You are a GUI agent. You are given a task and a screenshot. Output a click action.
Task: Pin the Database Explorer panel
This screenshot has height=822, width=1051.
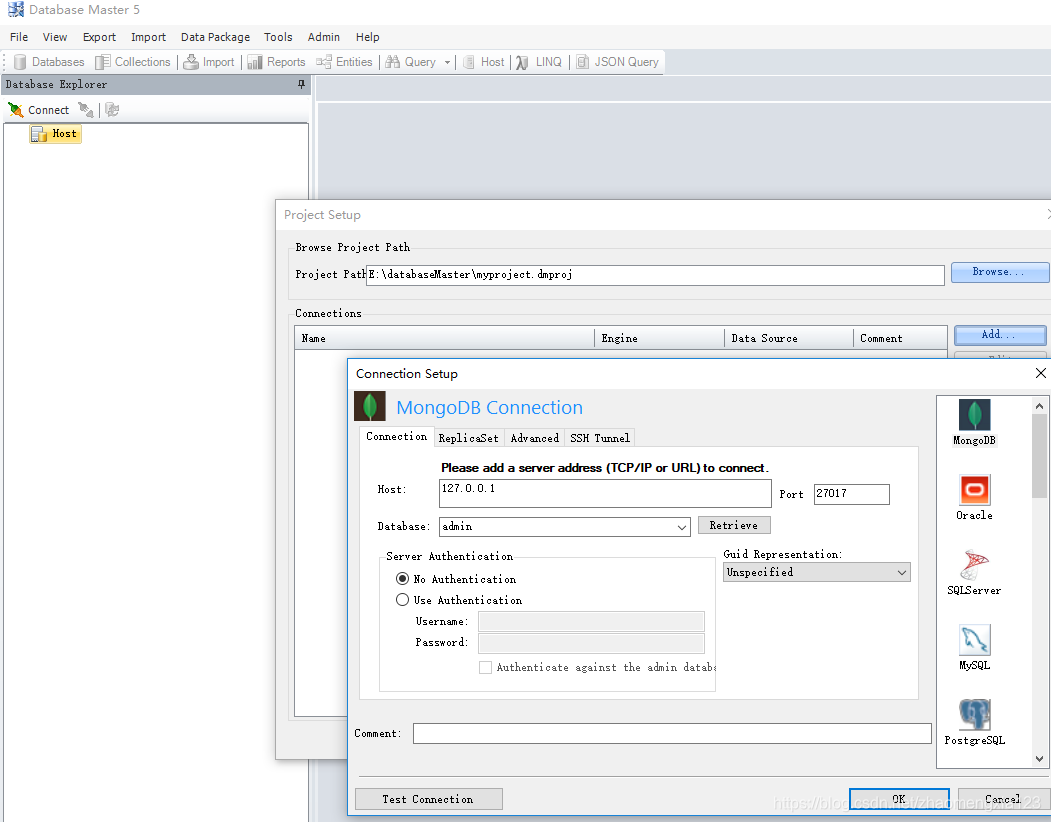(x=301, y=84)
